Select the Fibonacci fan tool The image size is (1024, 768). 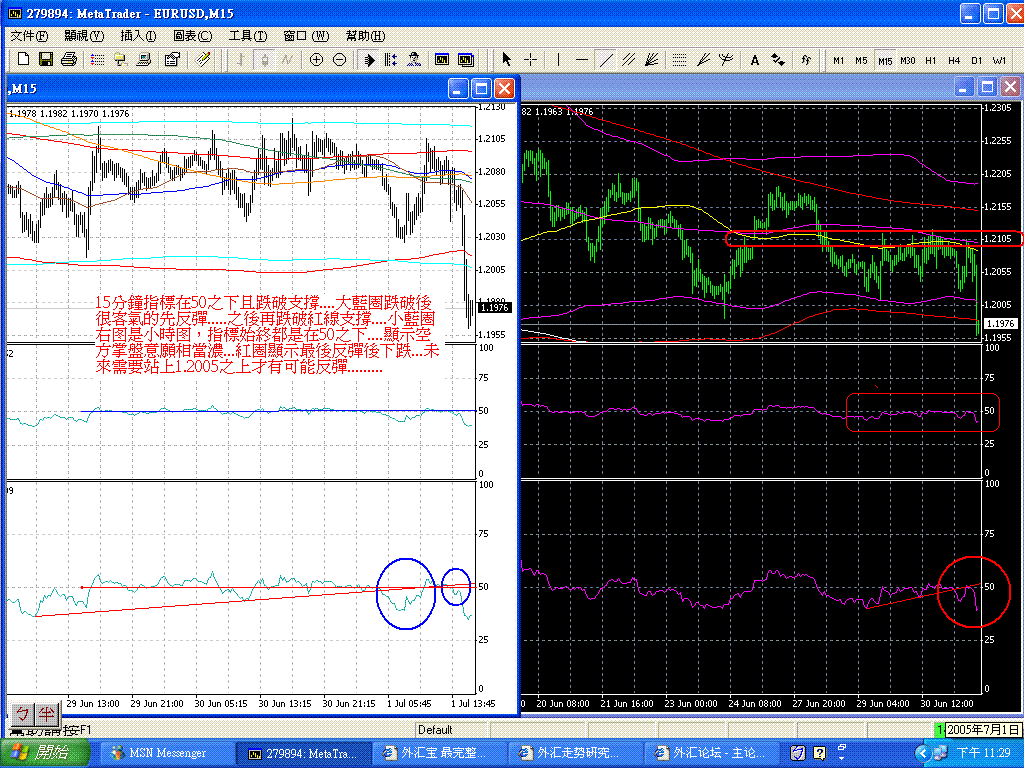[703, 60]
